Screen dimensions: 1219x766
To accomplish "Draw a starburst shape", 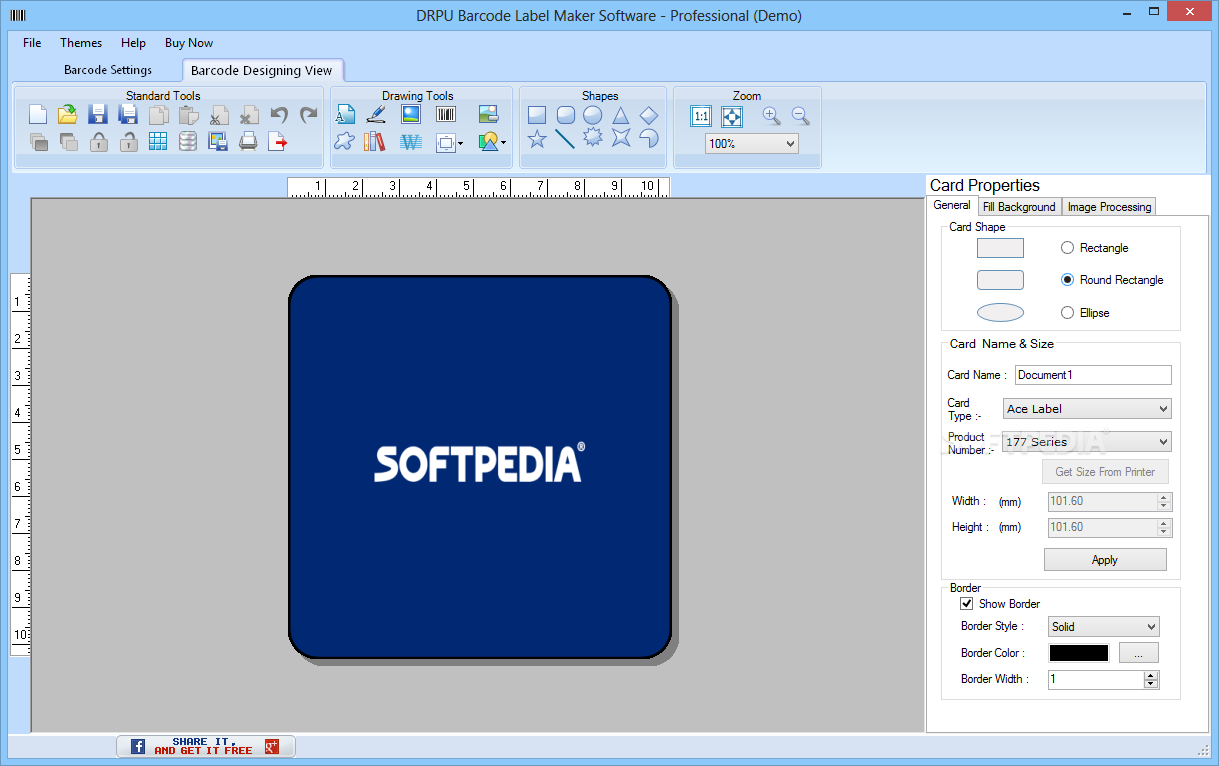I will coord(593,138).
